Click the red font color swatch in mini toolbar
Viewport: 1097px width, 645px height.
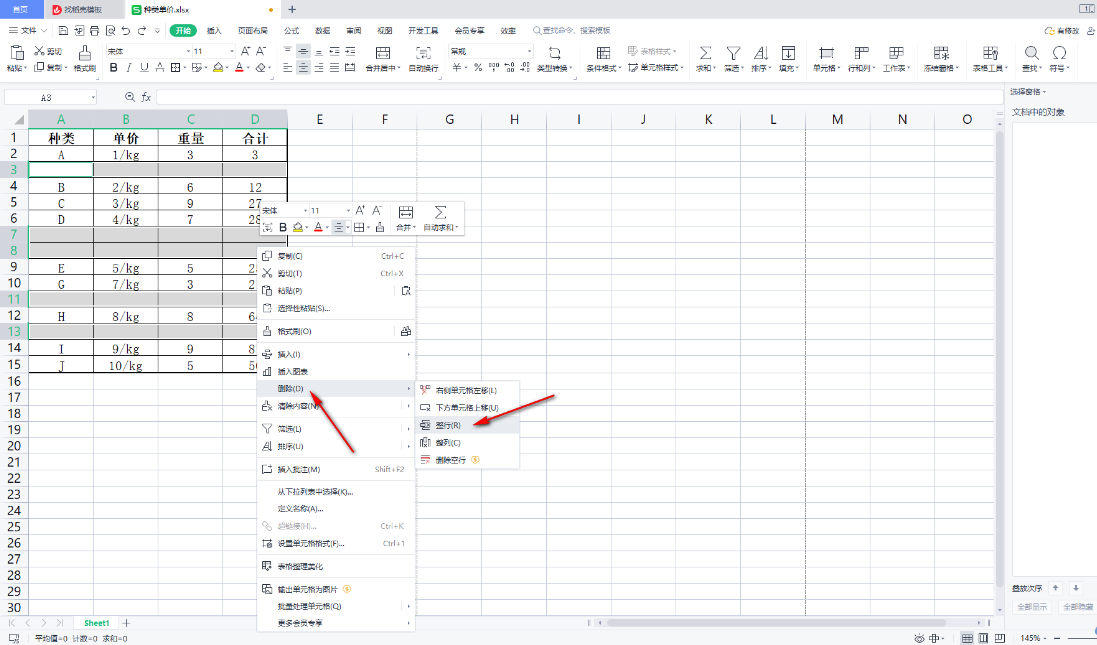pos(318,227)
